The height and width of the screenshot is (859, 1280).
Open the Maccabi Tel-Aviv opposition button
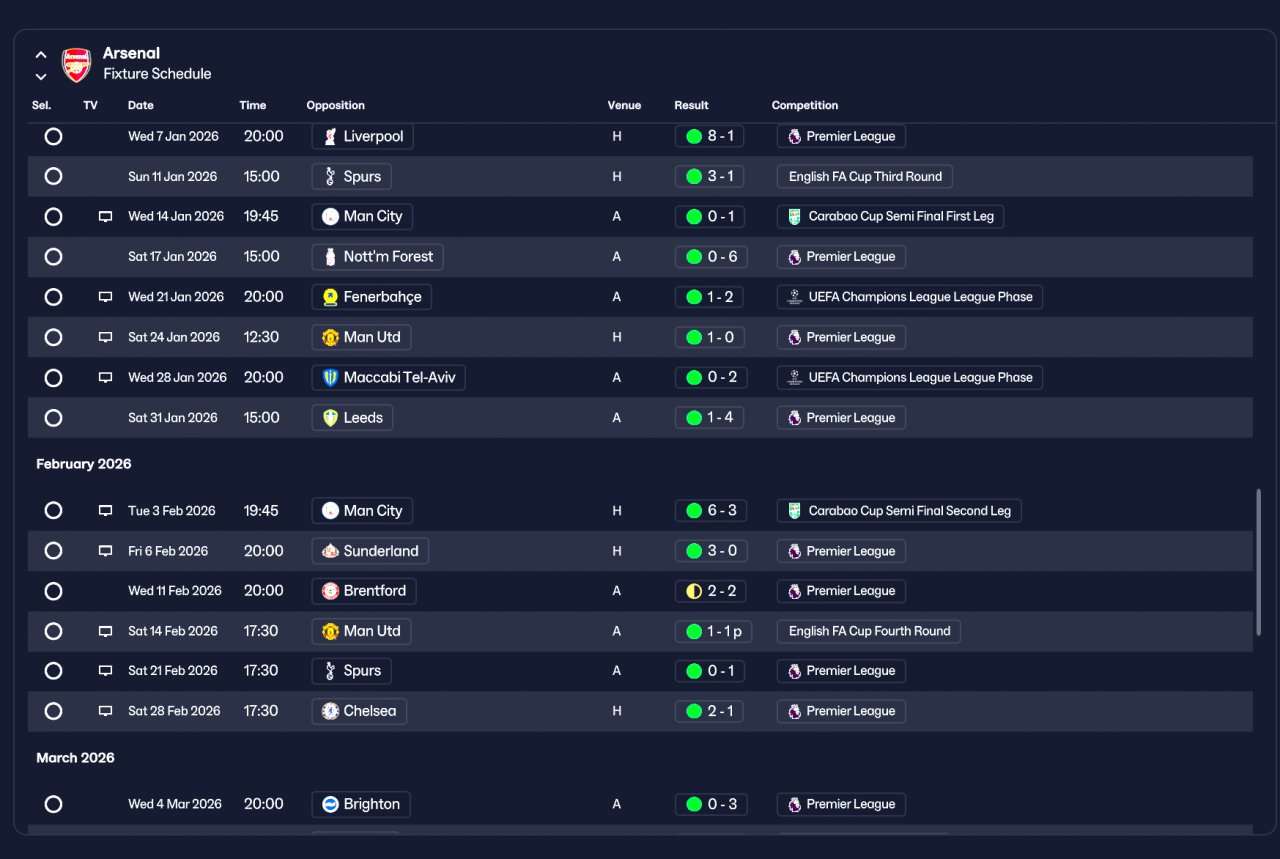click(389, 378)
